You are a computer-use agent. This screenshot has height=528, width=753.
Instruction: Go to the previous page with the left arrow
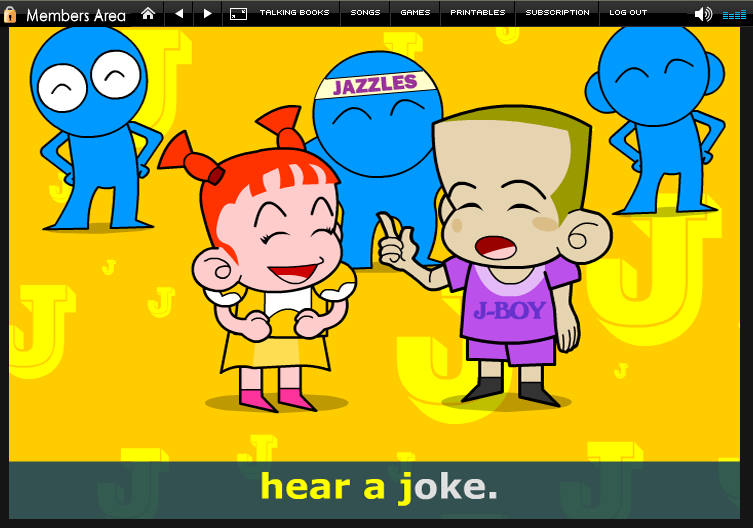pos(179,13)
